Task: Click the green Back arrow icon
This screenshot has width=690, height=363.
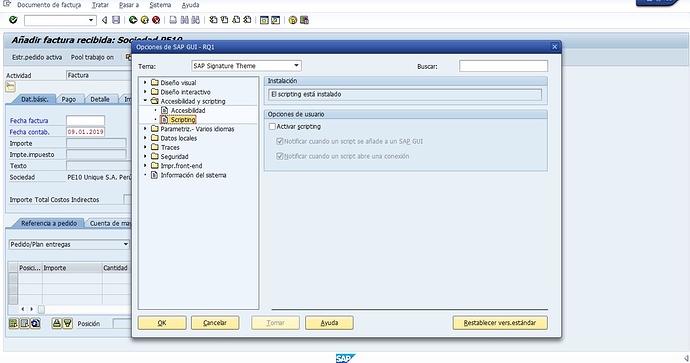Action: click(x=133, y=20)
